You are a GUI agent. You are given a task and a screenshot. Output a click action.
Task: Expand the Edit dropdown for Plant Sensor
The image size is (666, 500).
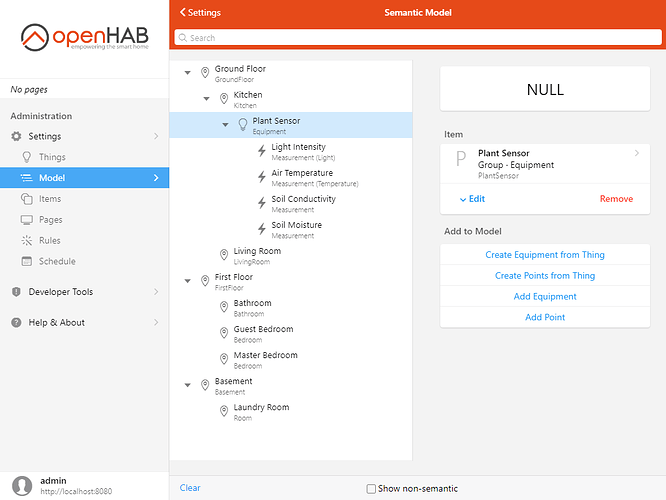tap(472, 199)
